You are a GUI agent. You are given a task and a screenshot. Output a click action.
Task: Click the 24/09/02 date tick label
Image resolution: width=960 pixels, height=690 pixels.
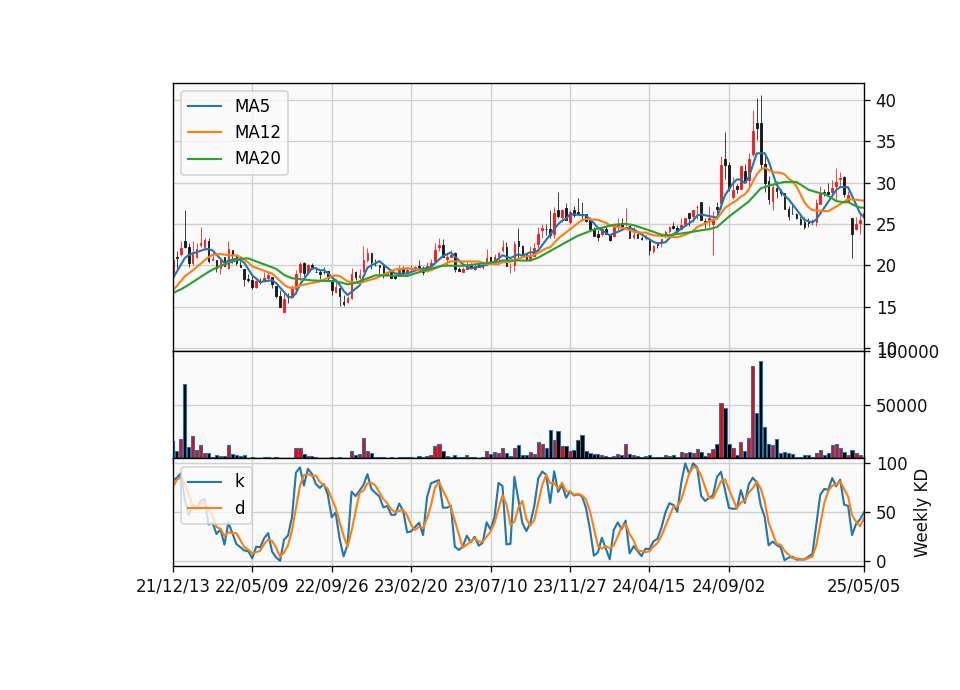click(729, 586)
